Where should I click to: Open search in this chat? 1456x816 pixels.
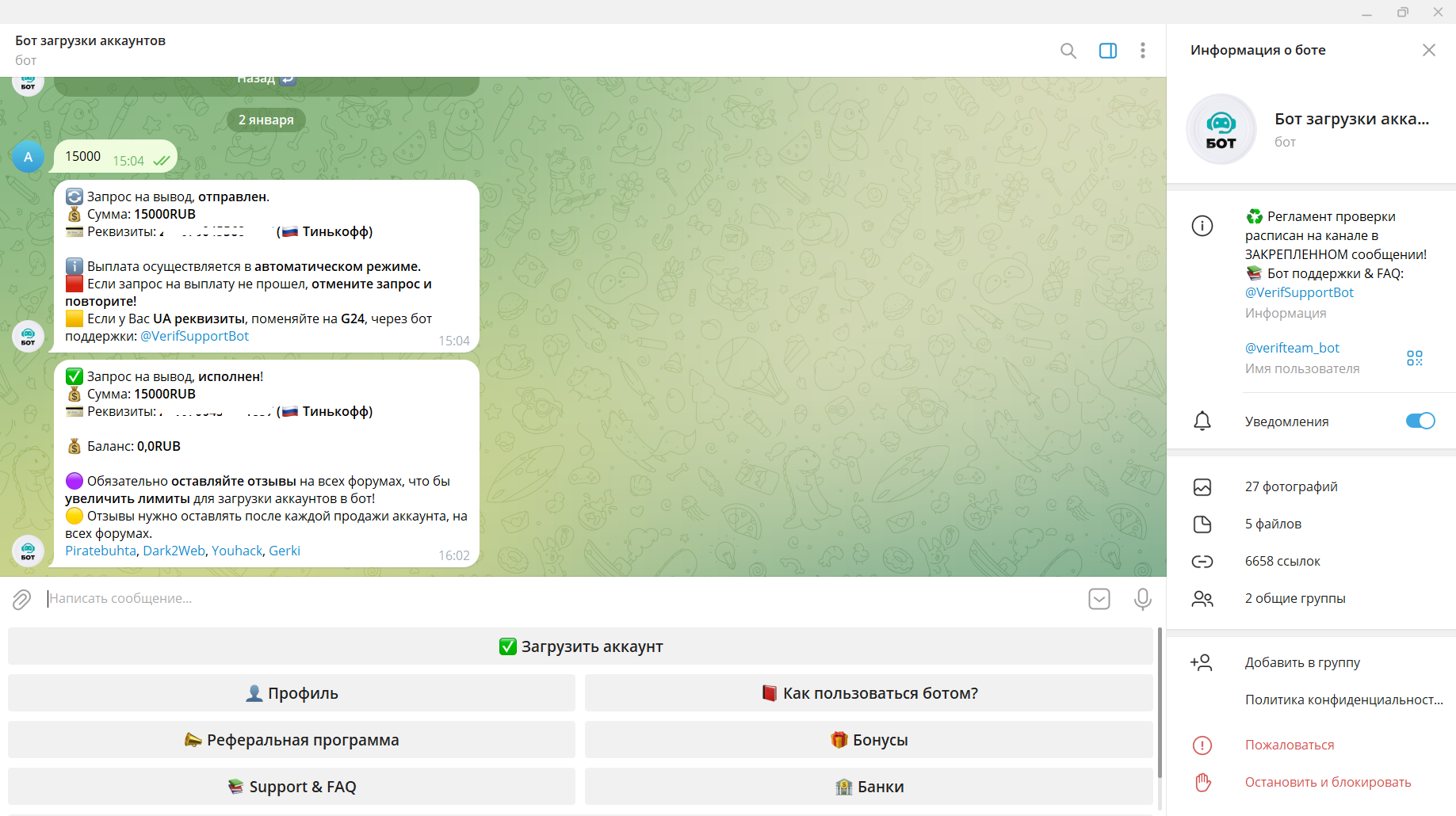coord(1068,51)
